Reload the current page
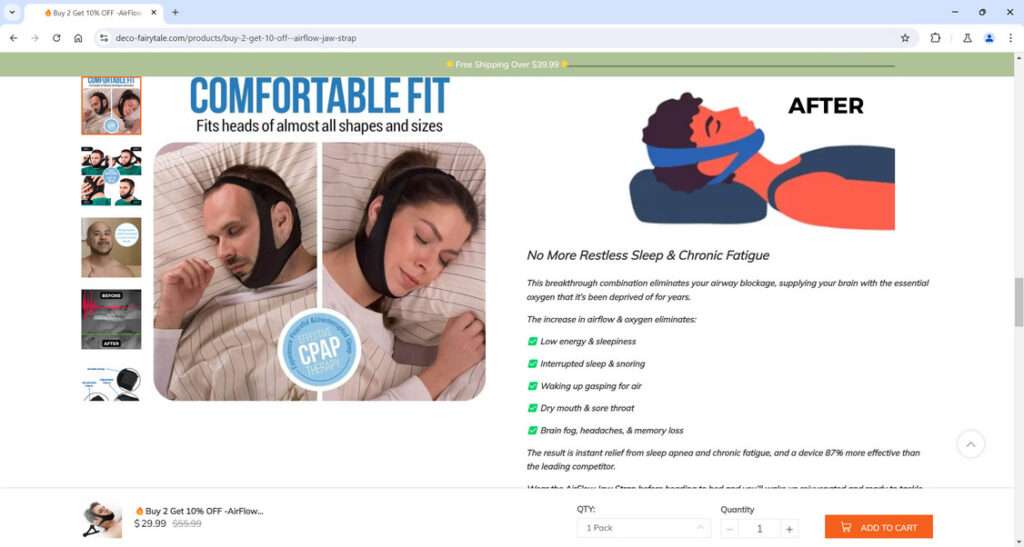Viewport: 1024px width, 547px height. click(x=56, y=38)
